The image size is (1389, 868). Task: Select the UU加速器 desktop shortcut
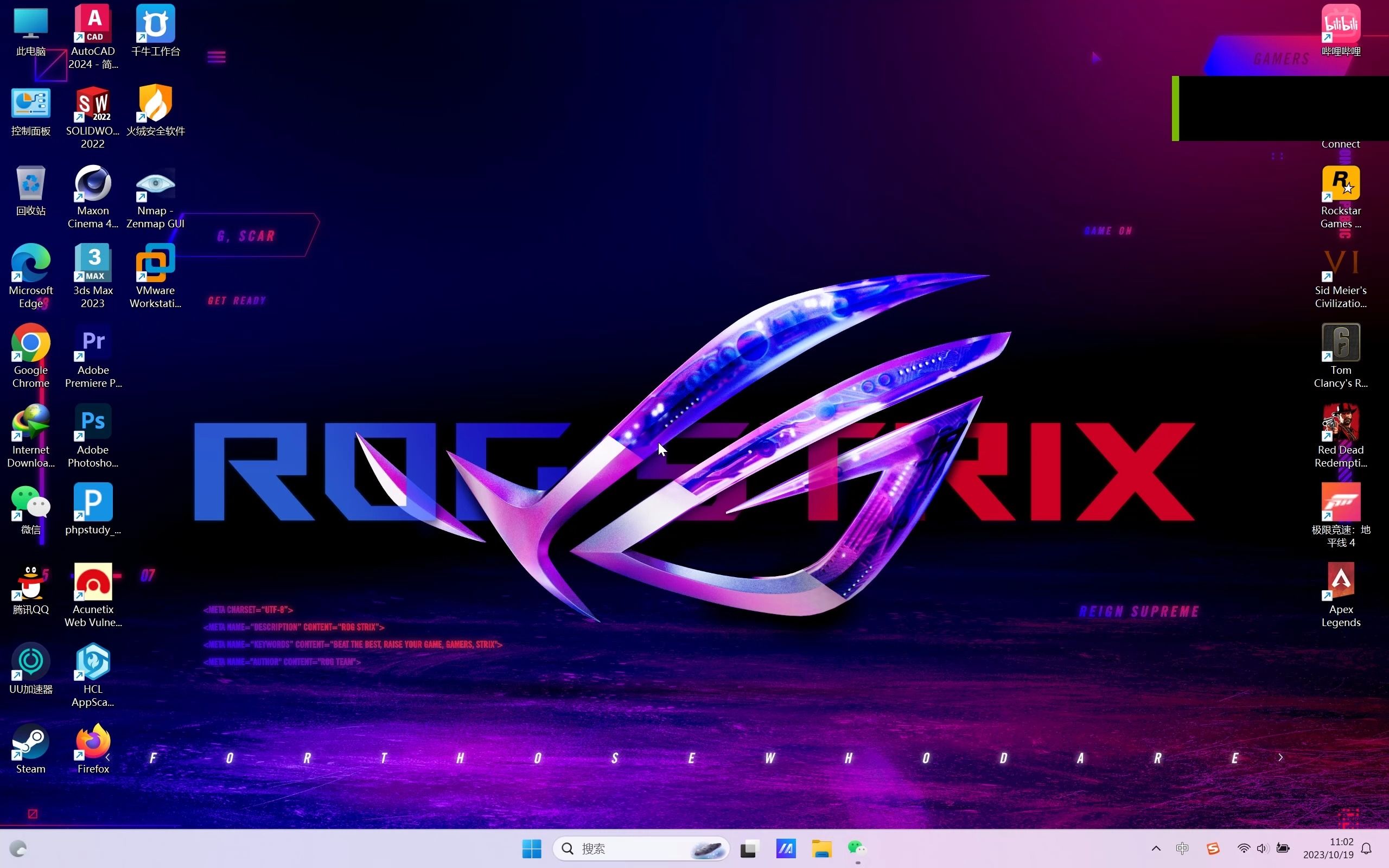30,669
